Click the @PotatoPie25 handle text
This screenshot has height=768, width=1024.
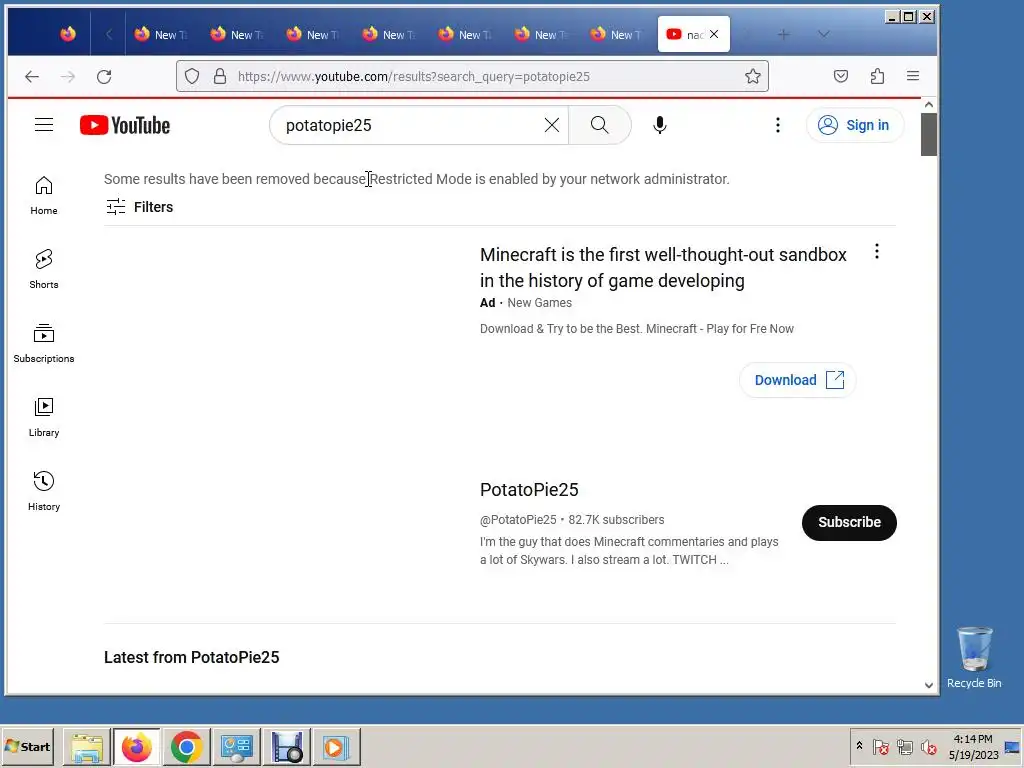click(518, 520)
